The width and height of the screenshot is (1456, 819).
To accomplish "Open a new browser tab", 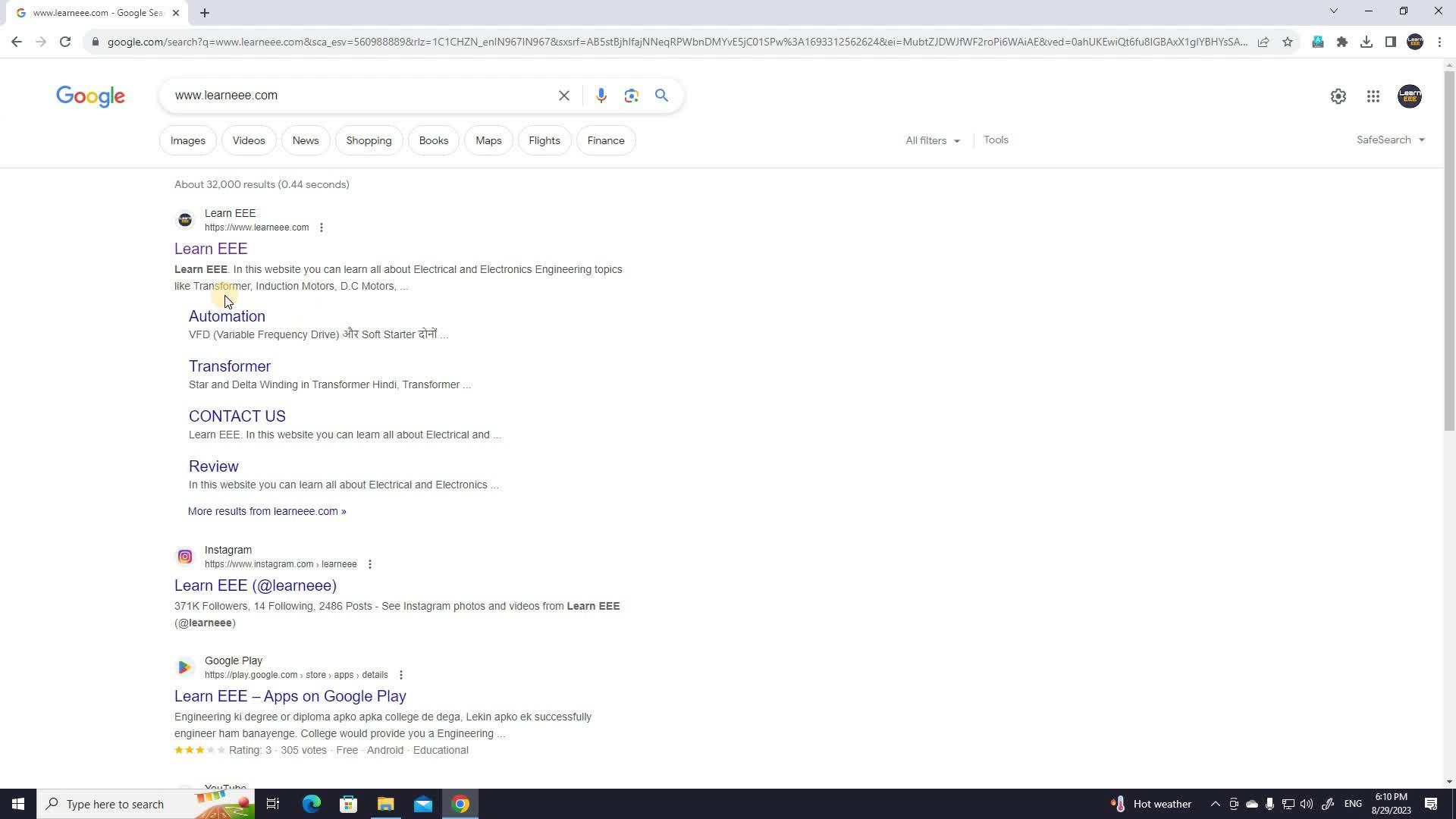I will [205, 13].
